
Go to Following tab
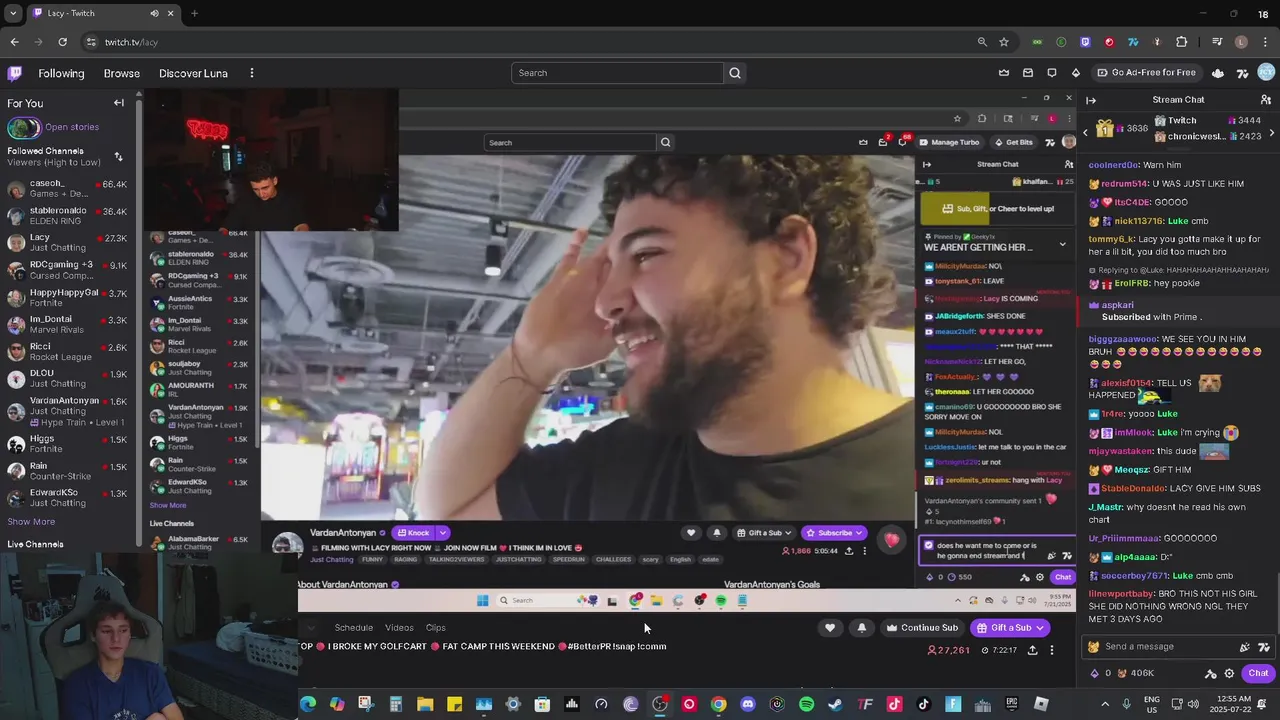coord(61,73)
